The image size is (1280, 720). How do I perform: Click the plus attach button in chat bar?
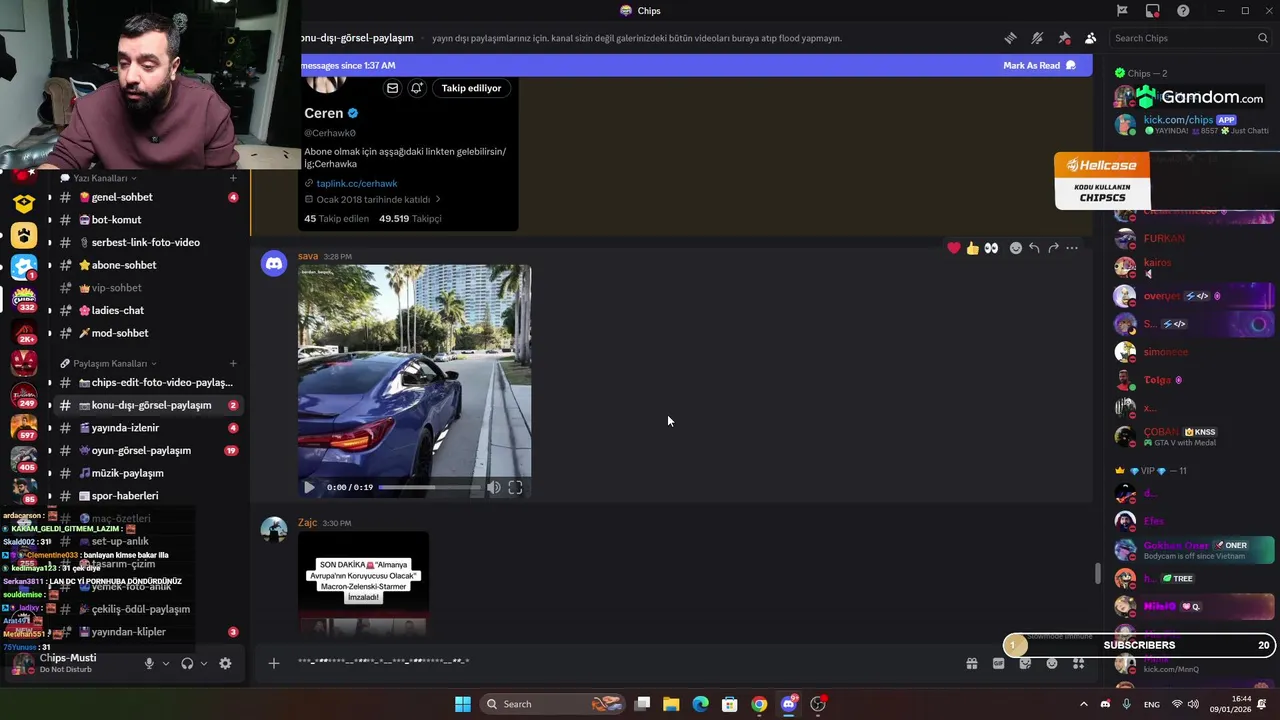(x=273, y=662)
